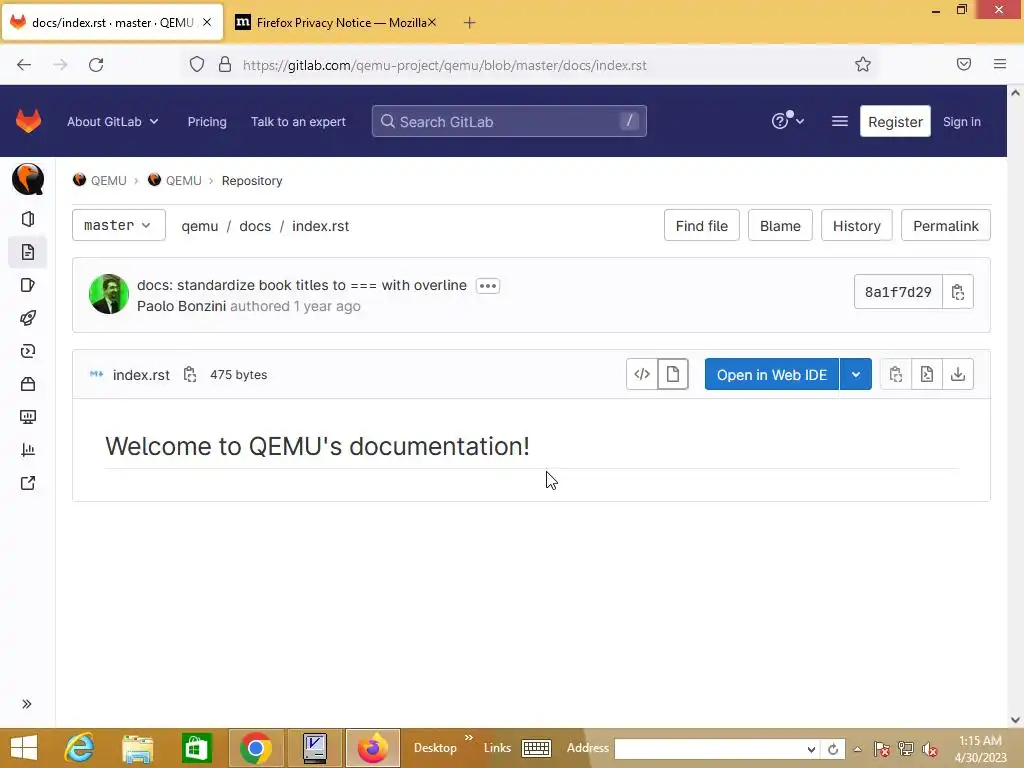Screen dimensions: 1024x768
Task: Open commit message link about book titles
Action: point(302,285)
